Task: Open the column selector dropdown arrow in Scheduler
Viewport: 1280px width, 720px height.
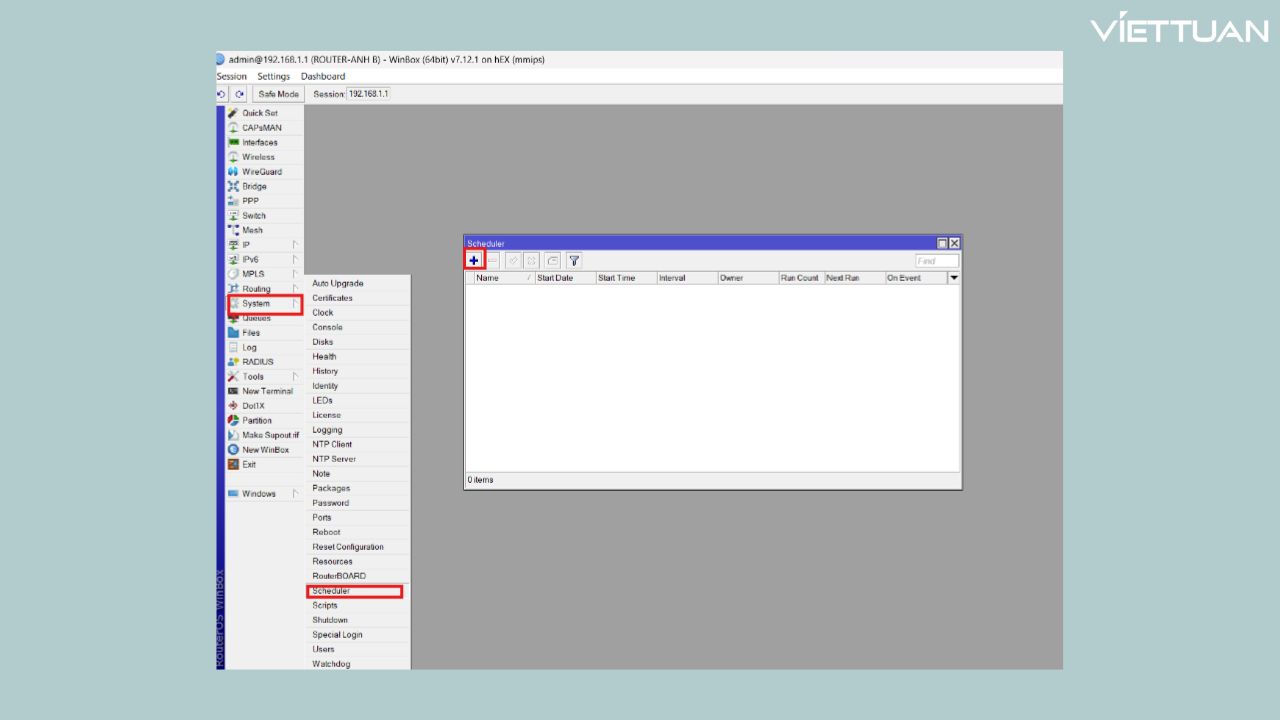Action: point(953,278)
